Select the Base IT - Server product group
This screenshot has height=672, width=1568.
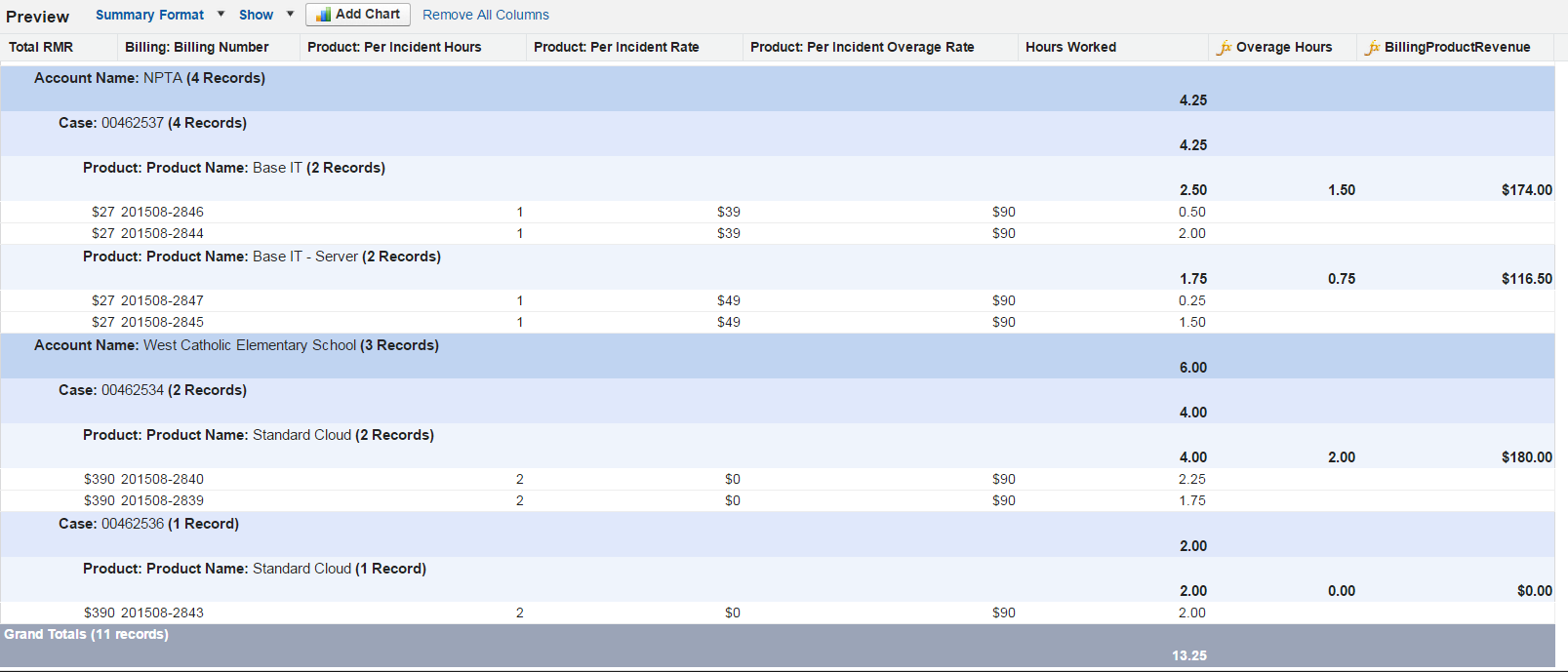pos(261,257)
